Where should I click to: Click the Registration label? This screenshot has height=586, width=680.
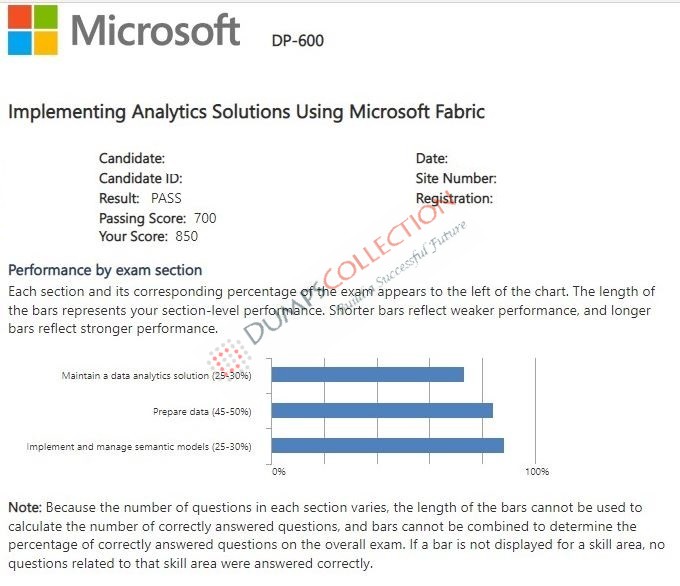(454, 198)
